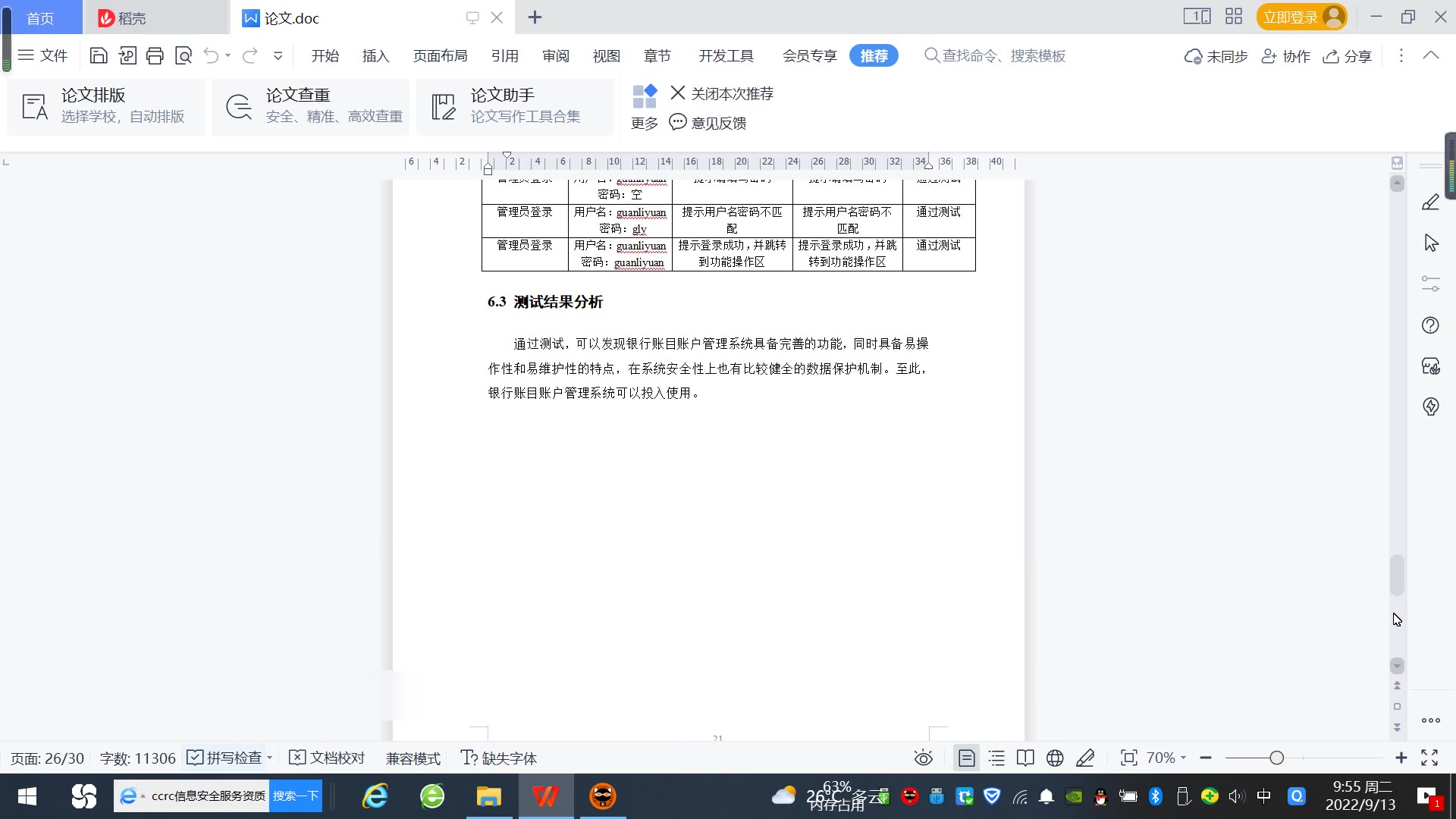Open Print Preview icon
The width and height of the screenshot is (1456, 819).
(x=184, y=55)
